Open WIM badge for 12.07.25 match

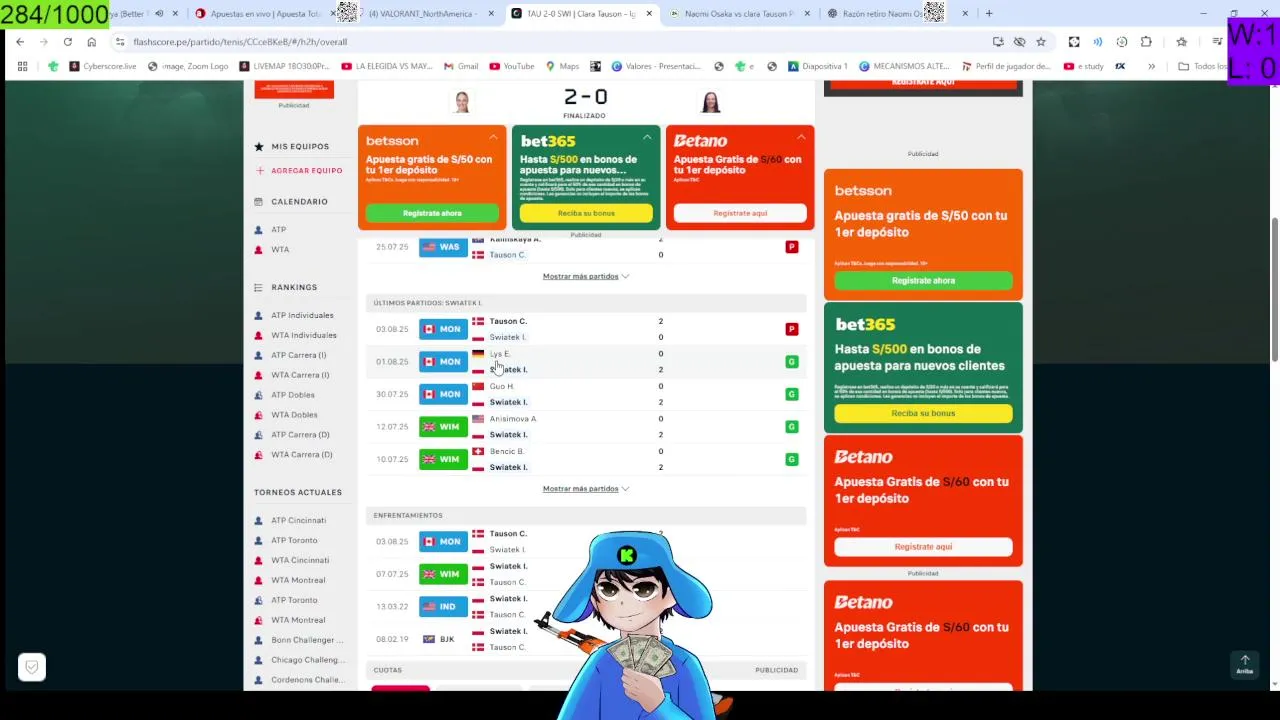pyautogui.click(x=443, y=427)
